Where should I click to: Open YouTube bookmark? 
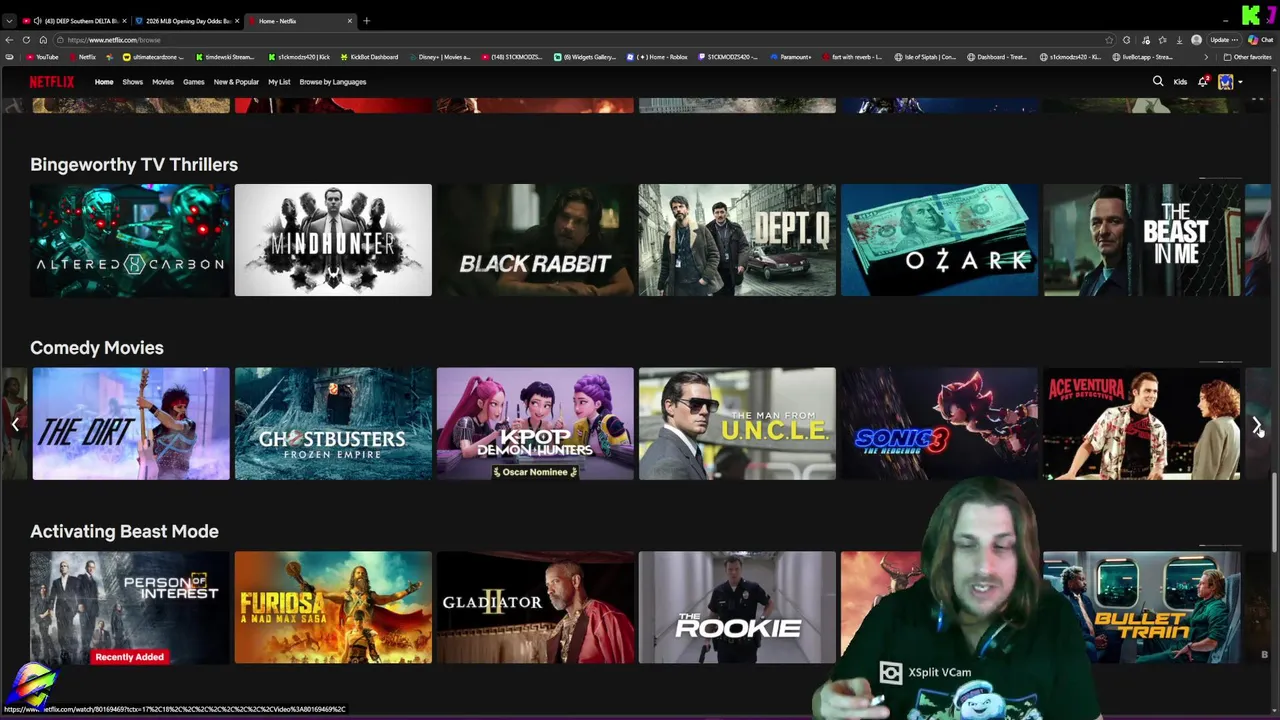pyautogui.click(x=41, y=57)
